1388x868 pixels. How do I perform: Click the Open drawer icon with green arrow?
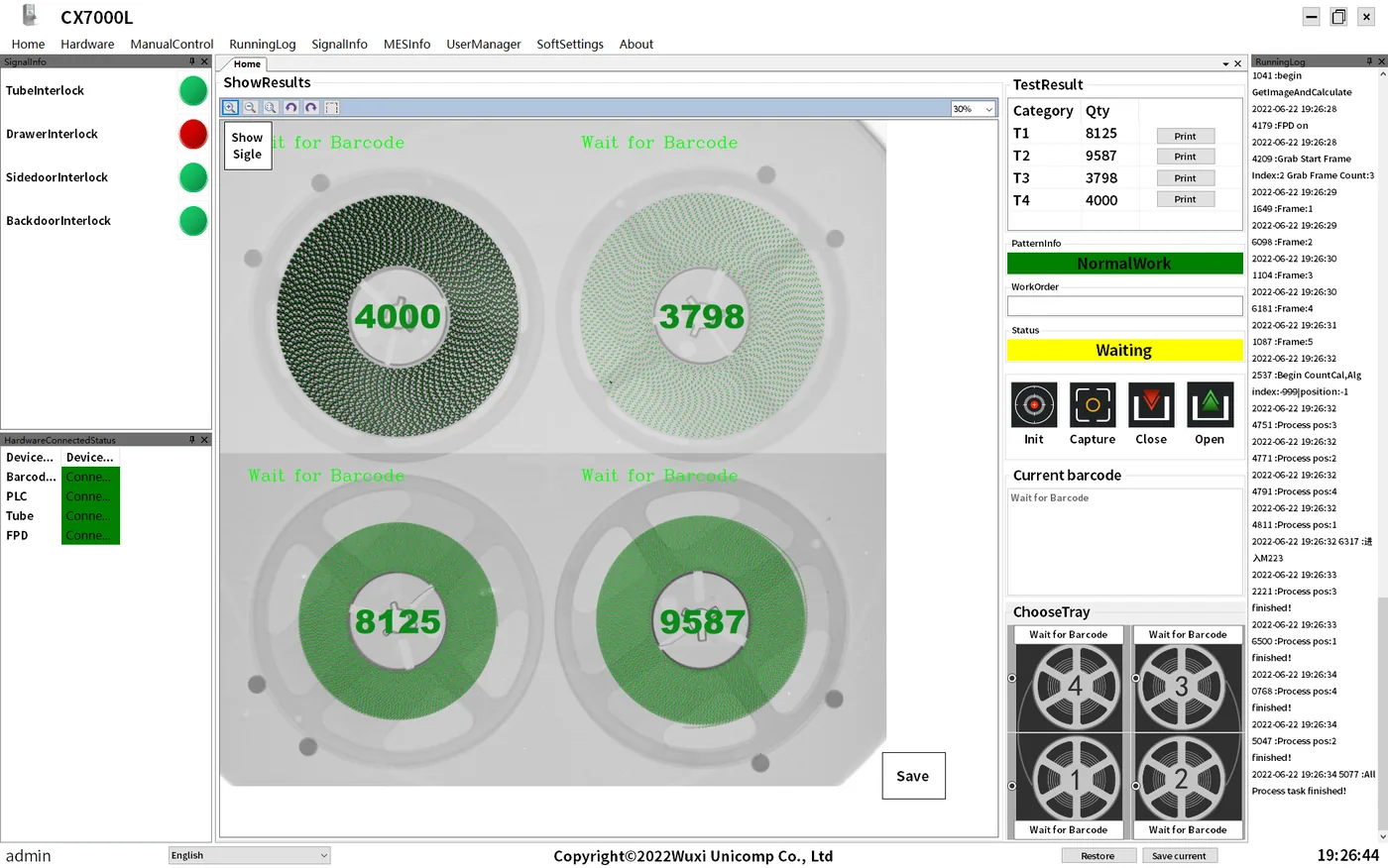(x=1210, y=404)
